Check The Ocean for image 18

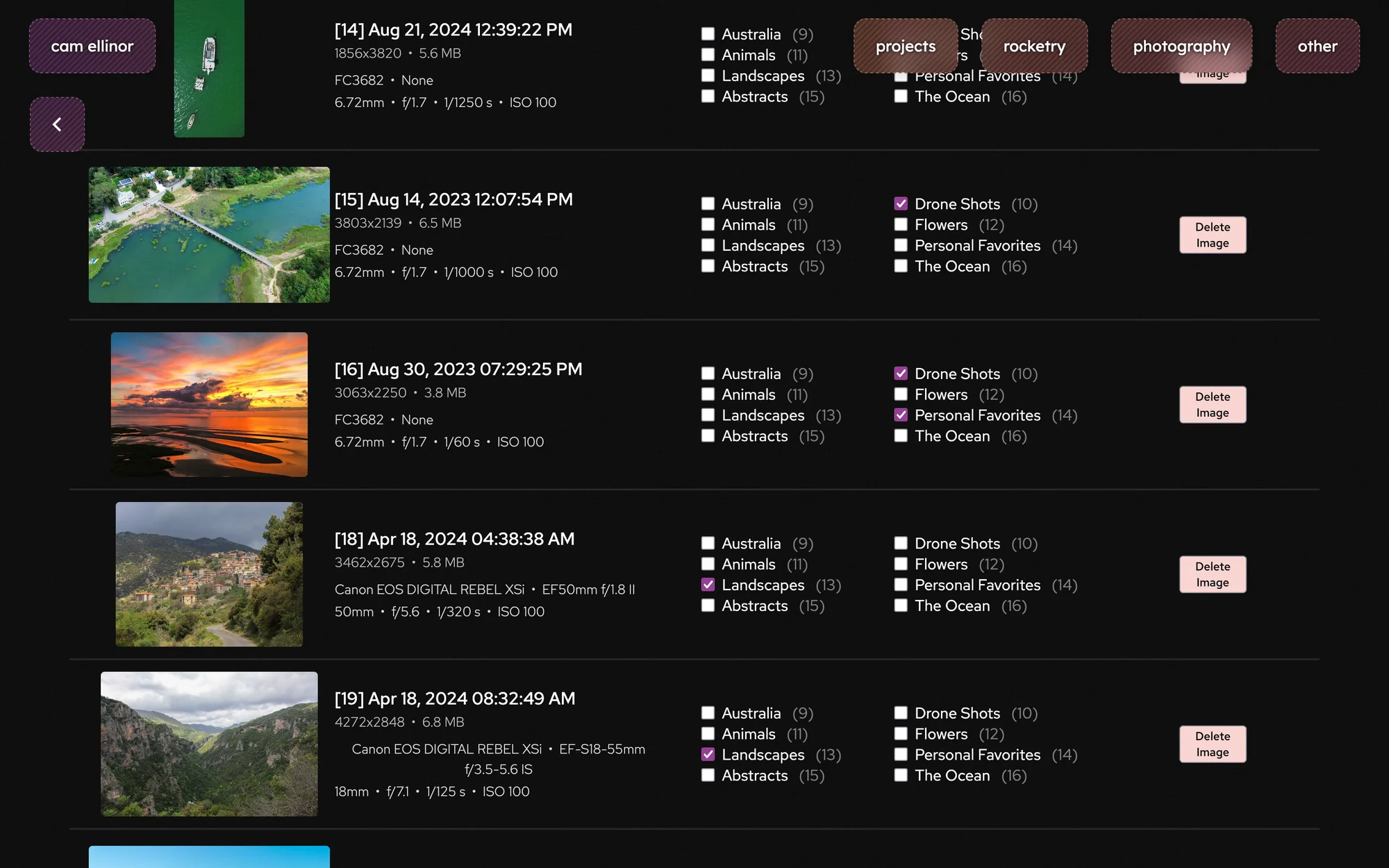coord(901,606)
